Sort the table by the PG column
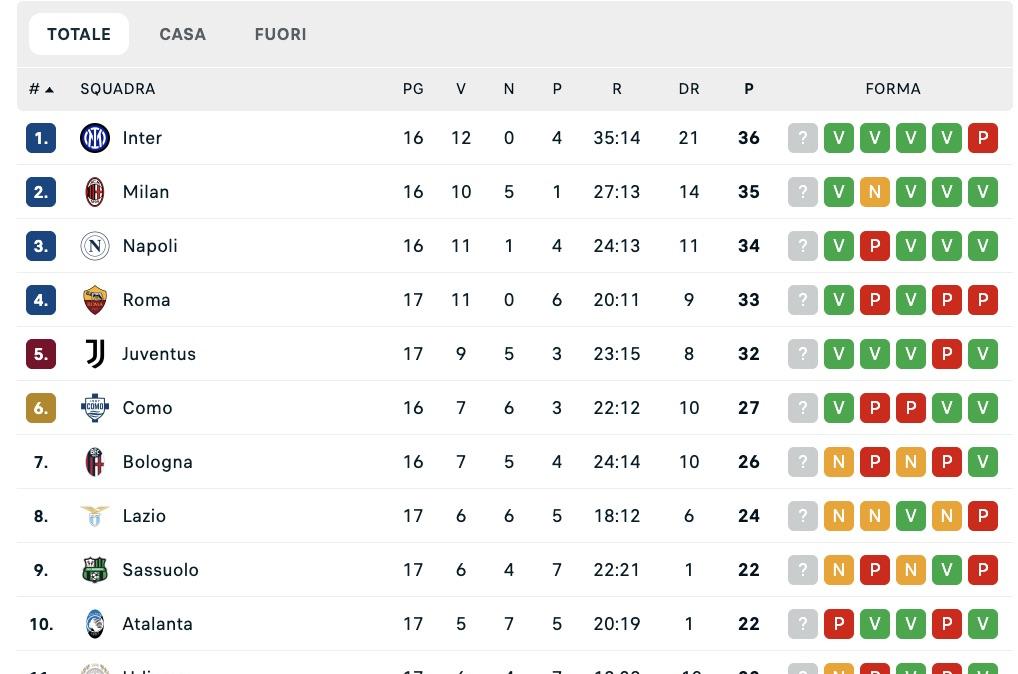1018x674 pixels. (x=413, y=89)
